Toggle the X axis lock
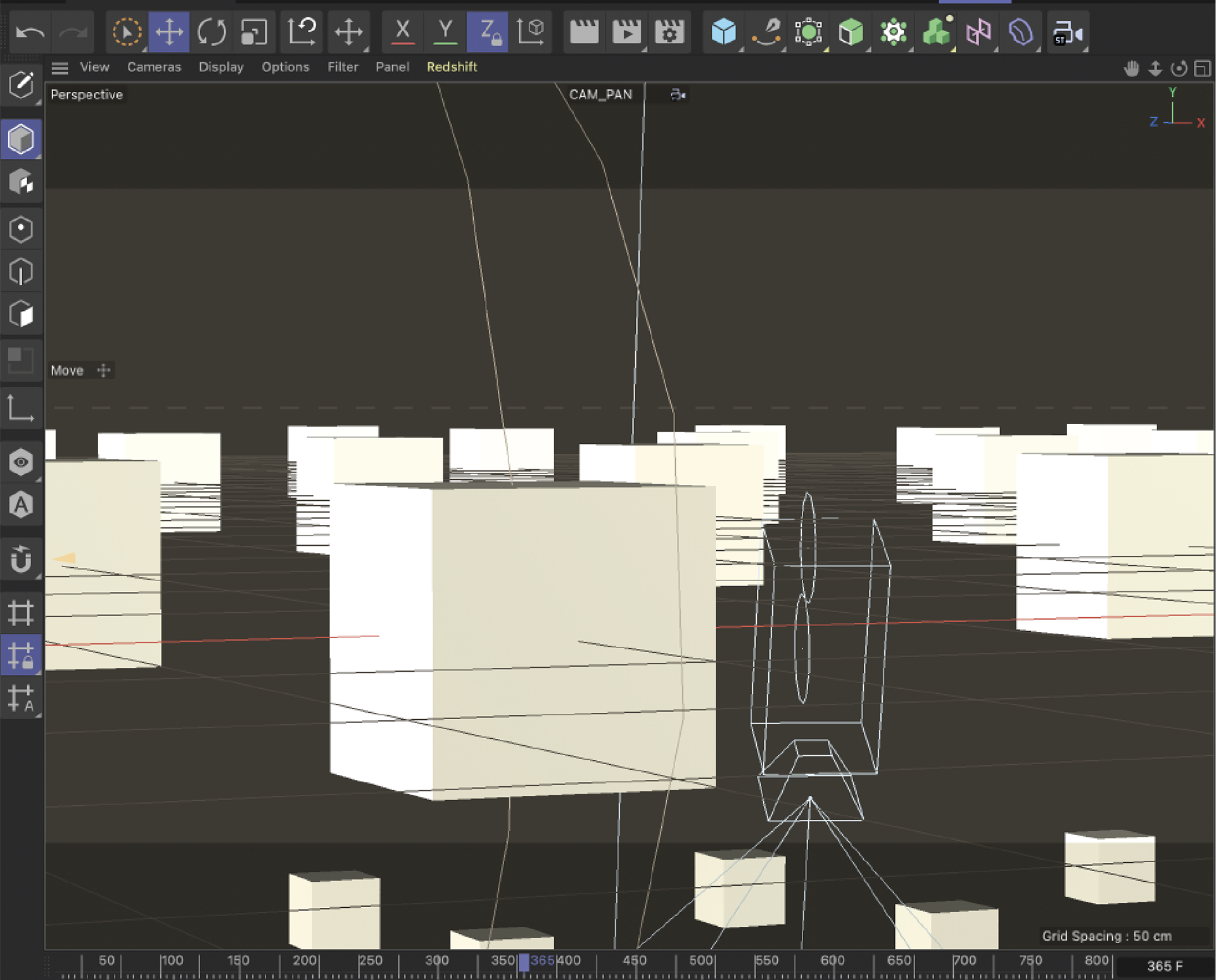Screen dimensions: 1216x980 coord(403,32)
